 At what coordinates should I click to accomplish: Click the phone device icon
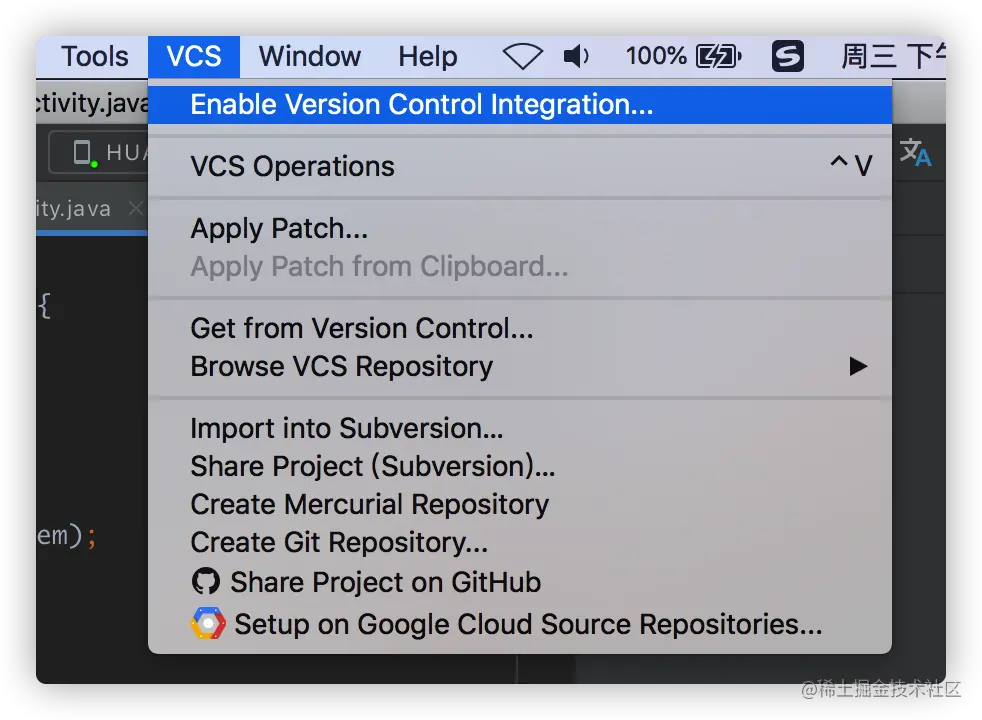pos(83,153)
